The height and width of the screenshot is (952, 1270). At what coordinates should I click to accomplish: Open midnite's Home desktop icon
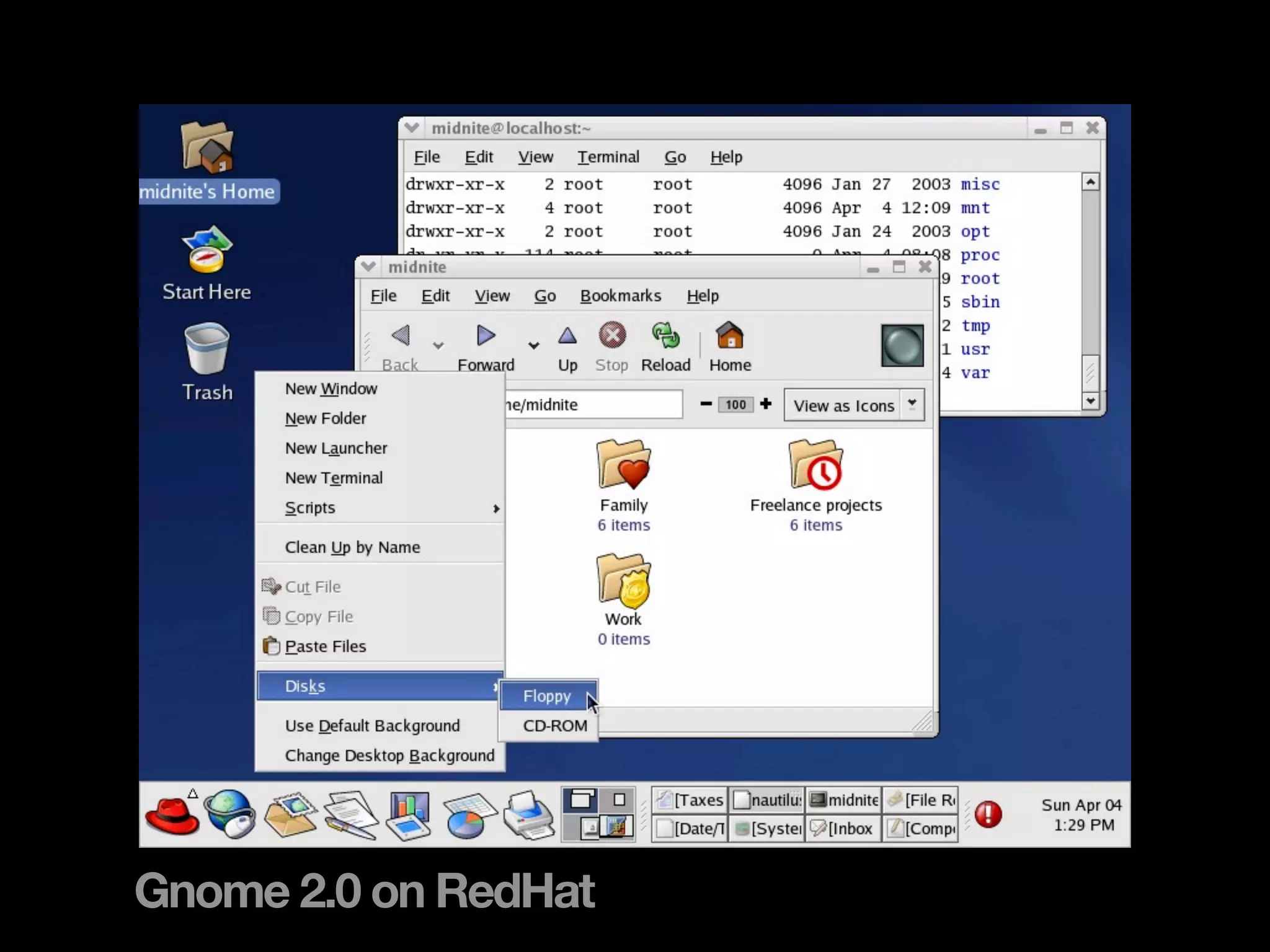tap(207, 162)
